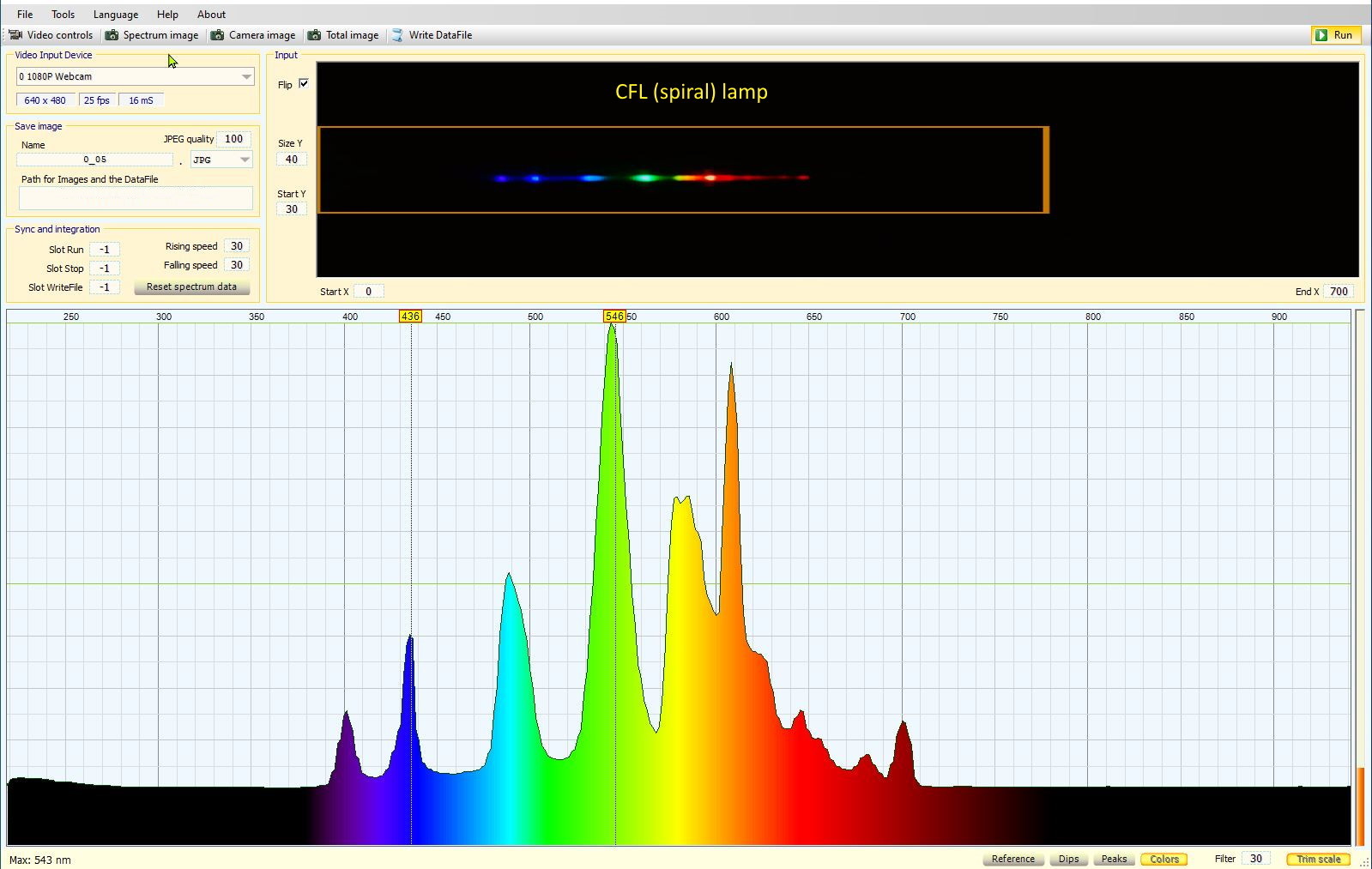Image resolution: width=1372 pixels, height=869 pixels.
Task: Click the Start X value field
Action: [369, 292]
